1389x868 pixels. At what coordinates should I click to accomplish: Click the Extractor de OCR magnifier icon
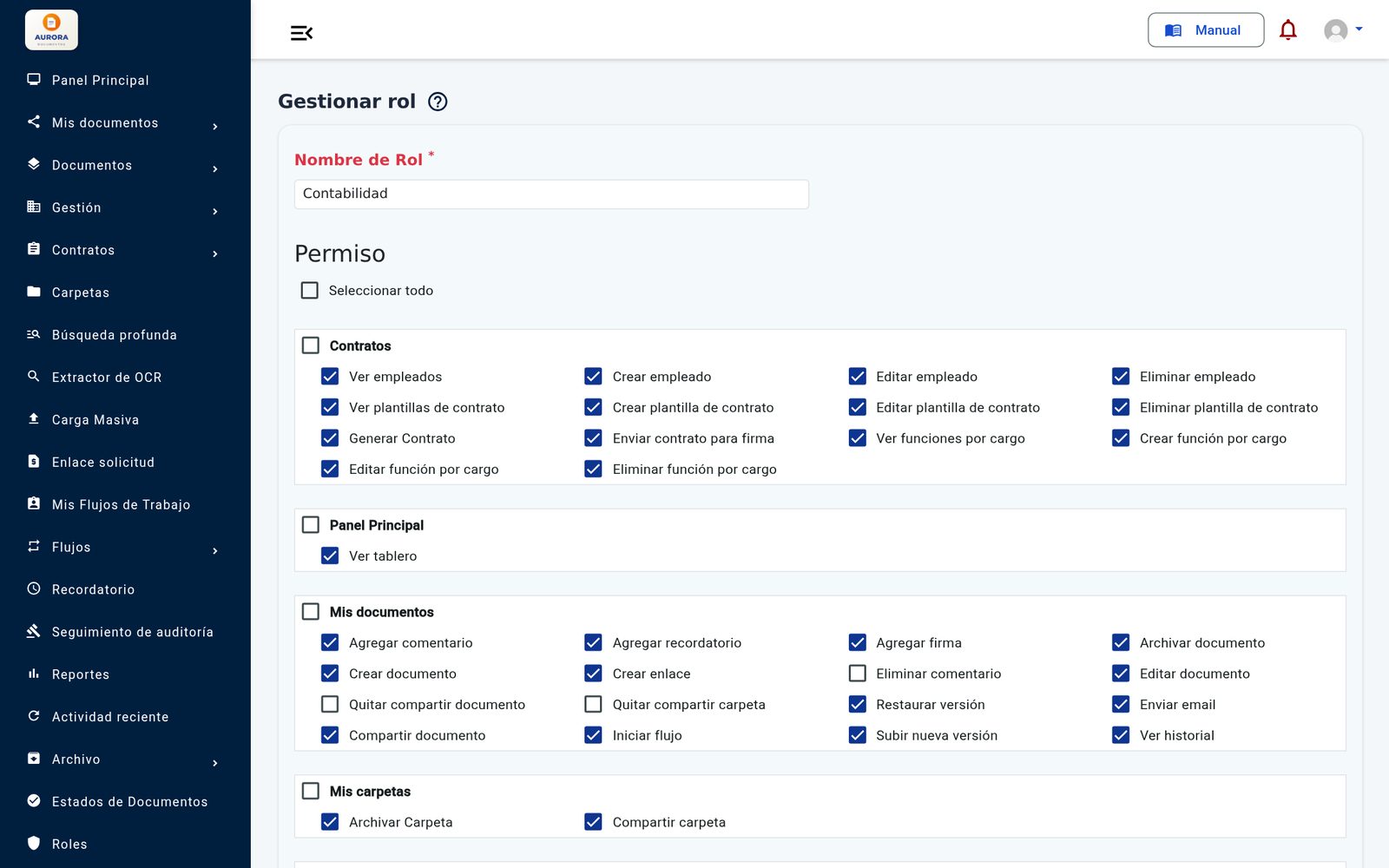(34, 376)
